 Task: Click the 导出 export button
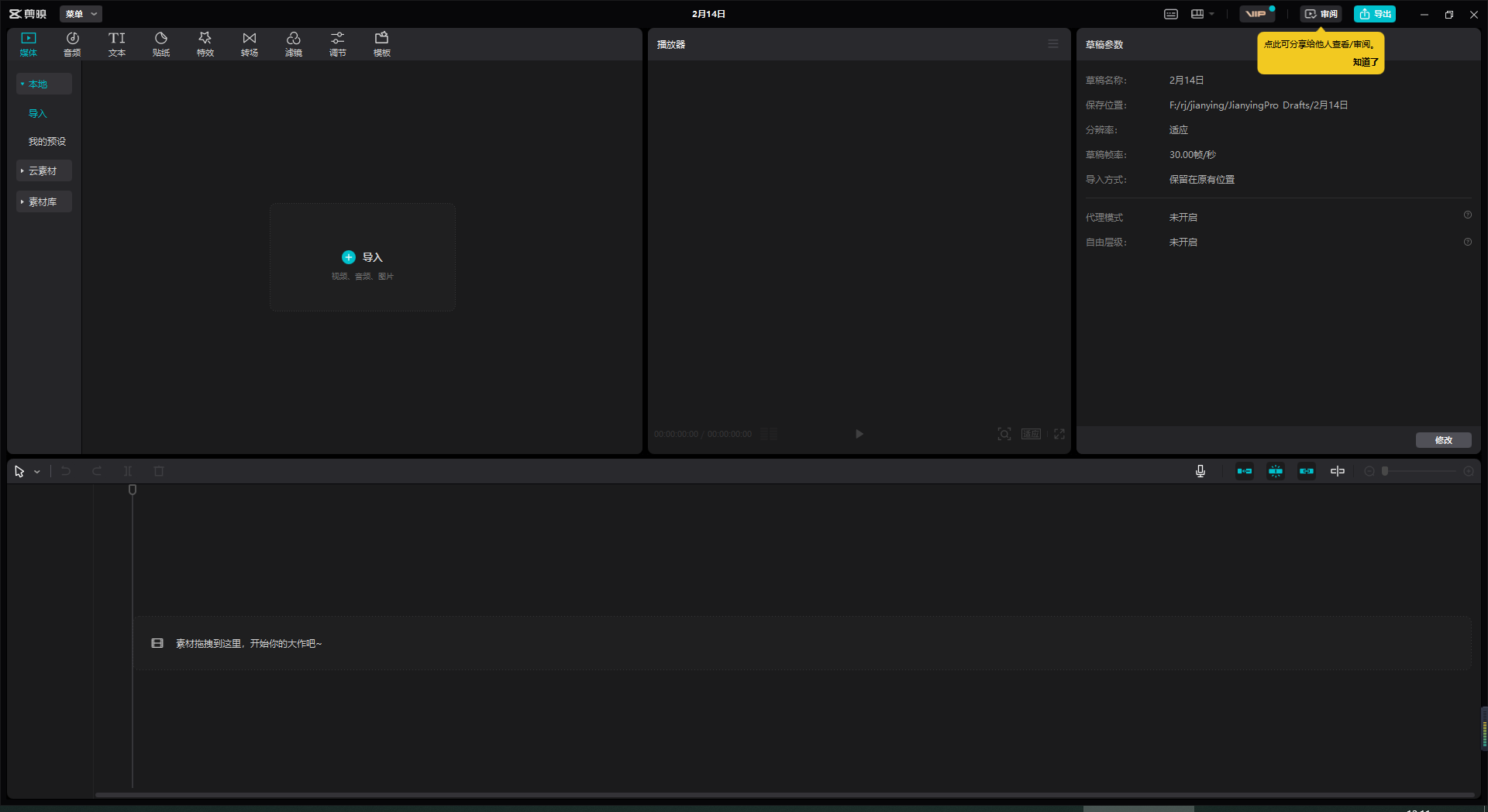tap(1375, 14)
